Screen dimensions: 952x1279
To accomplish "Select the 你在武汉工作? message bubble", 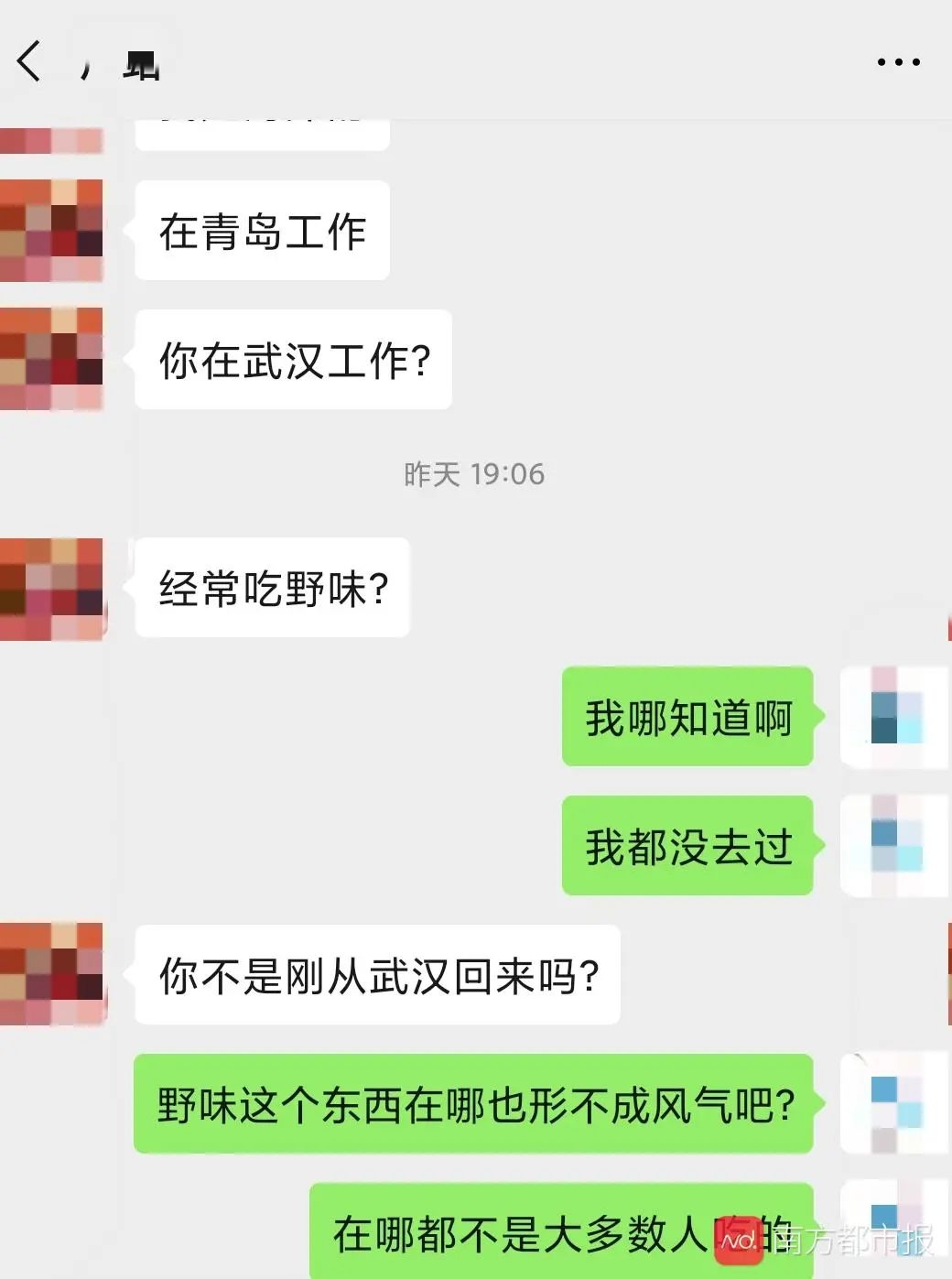I will 294,360.
